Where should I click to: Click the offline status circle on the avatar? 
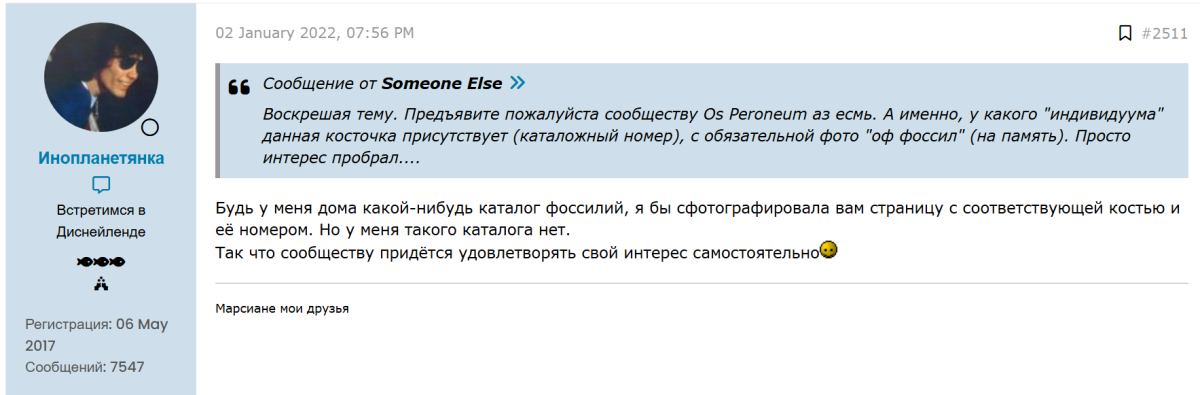[150, 127]
